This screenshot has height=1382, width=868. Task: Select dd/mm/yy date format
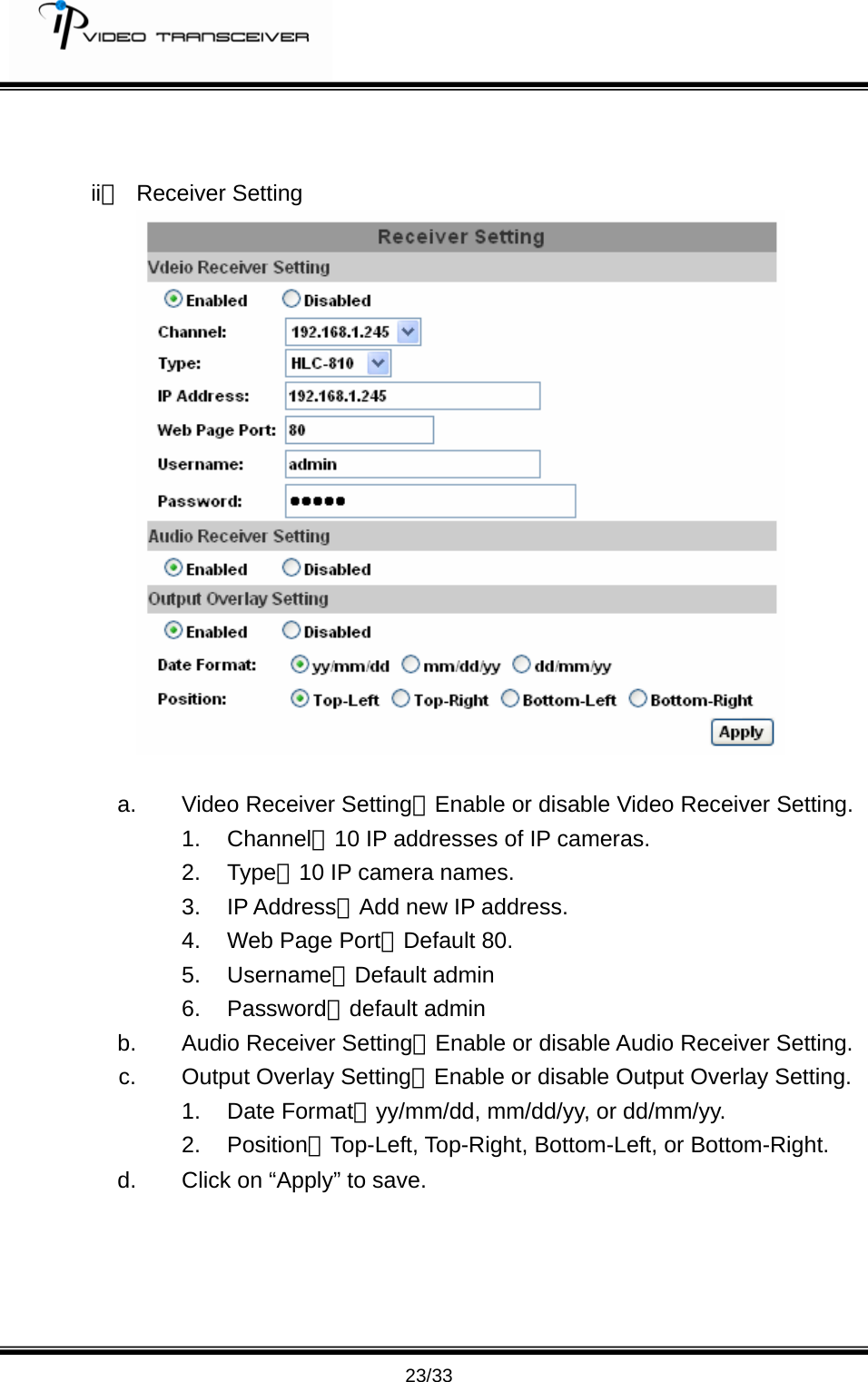522,664
